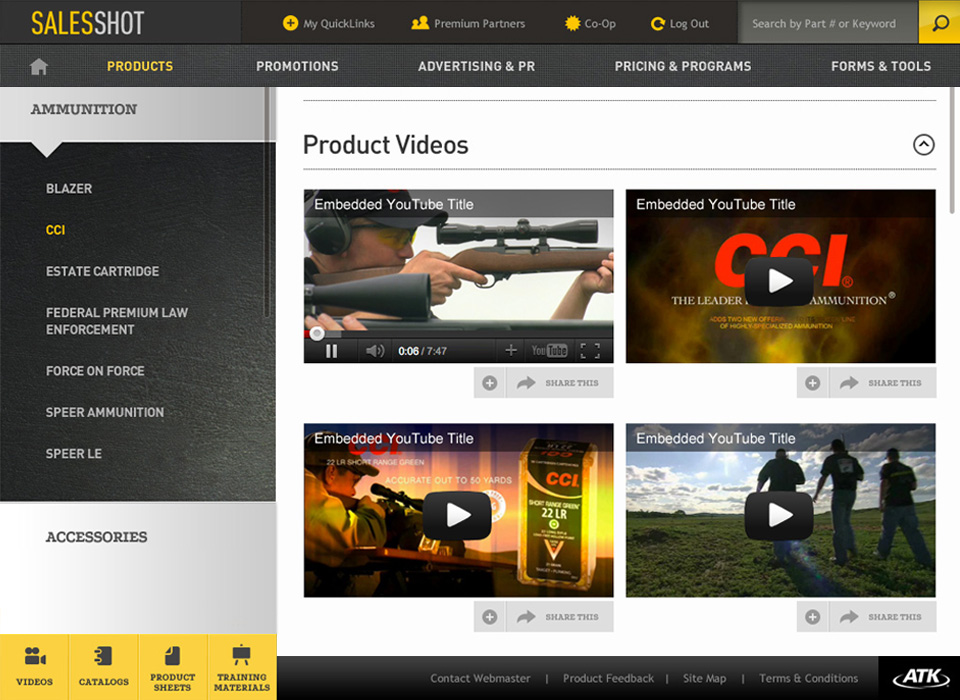Open Forms & Tools tab
This screenshot has width=960, height=700.
[x=880, y=66]
